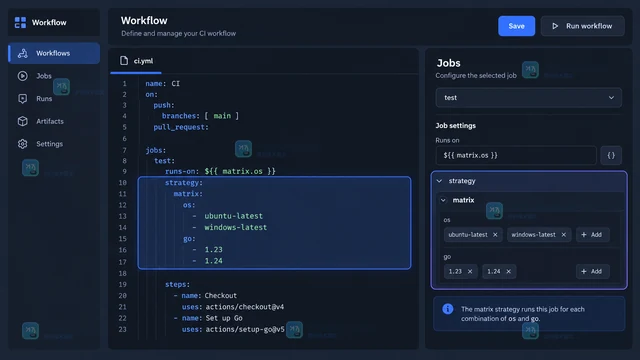The height and width of the screenshot is (360, 640).
Task: Run the workflow
Action: (582, 26)
